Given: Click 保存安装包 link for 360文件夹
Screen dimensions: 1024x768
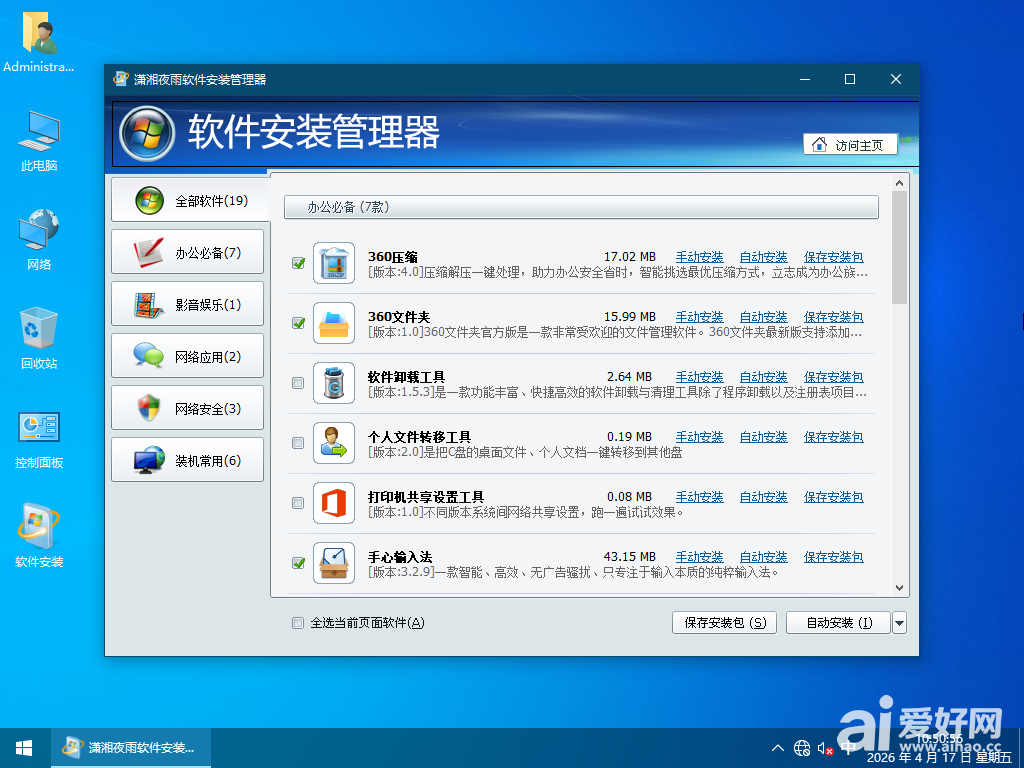Looking at the screenshot, I should click(833, 317).
